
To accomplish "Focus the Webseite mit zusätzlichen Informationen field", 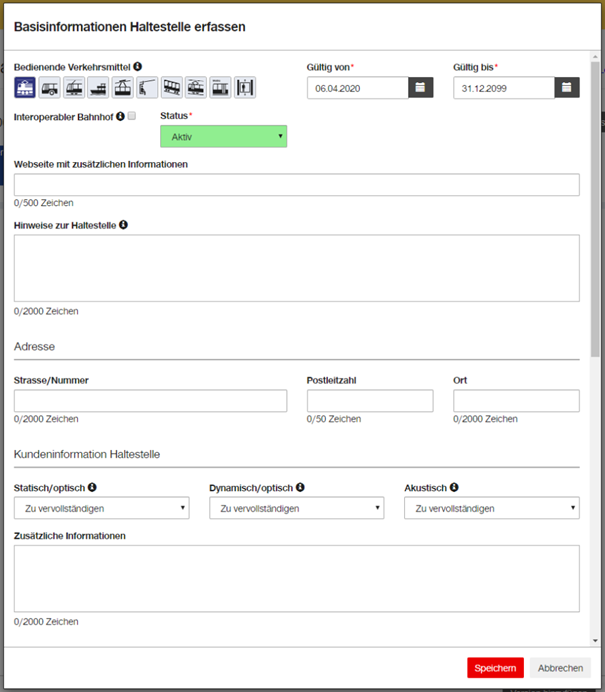I will point(297,184).
